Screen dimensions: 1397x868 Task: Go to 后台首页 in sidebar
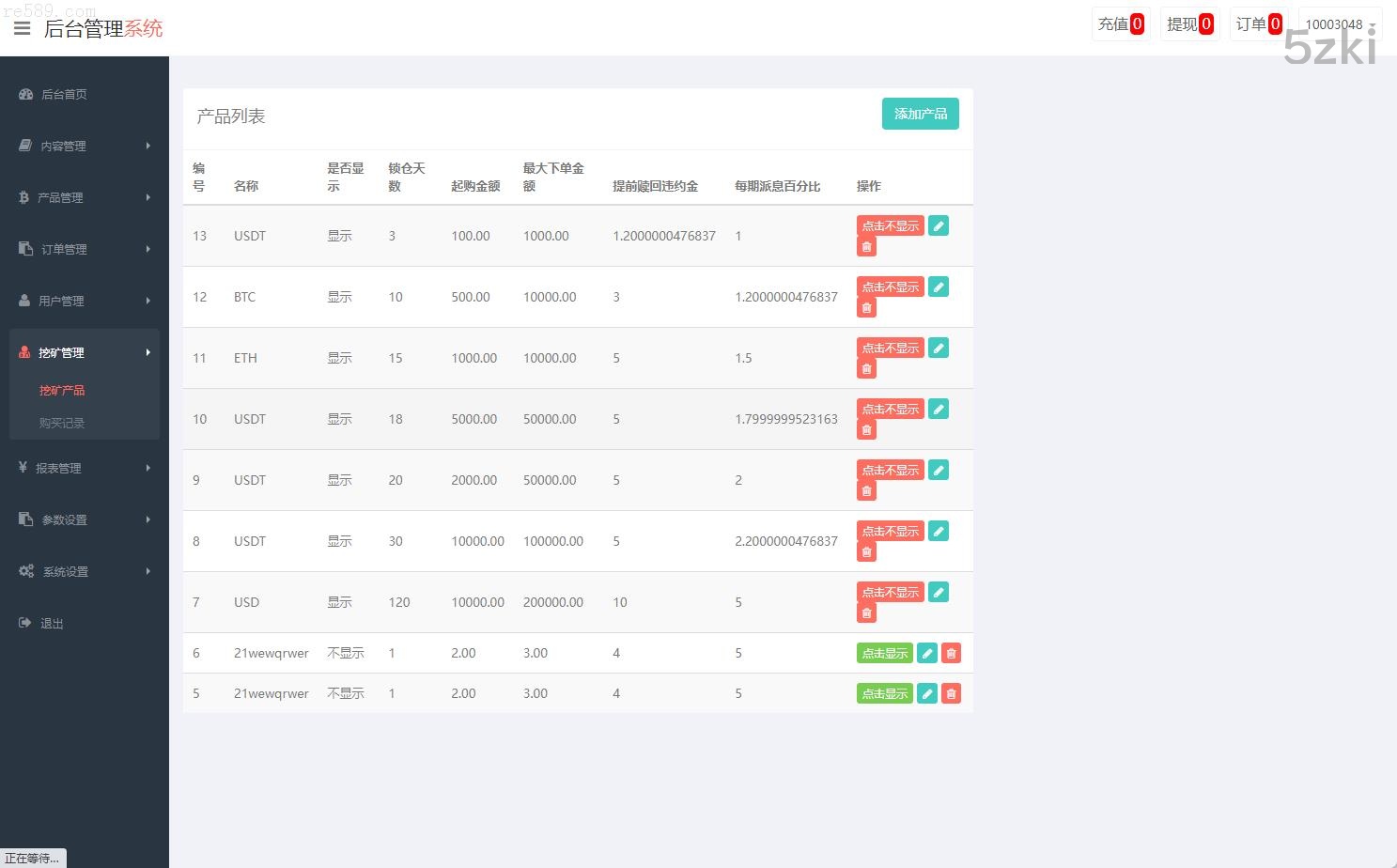tap(64, 94)
